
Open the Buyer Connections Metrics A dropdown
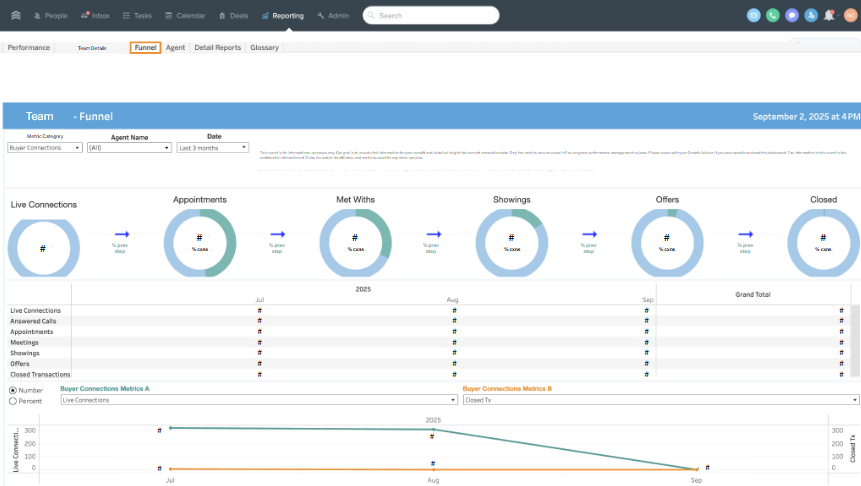258,400
